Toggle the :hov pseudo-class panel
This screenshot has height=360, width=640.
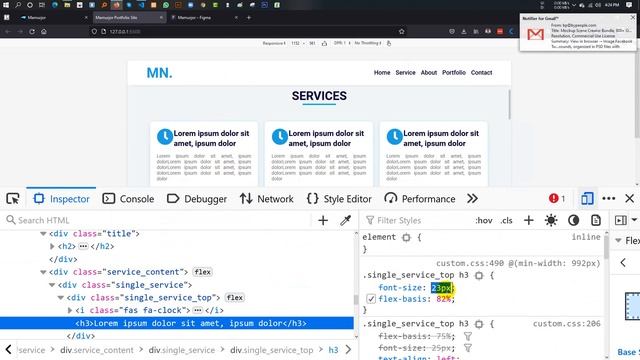coord(484,220)
